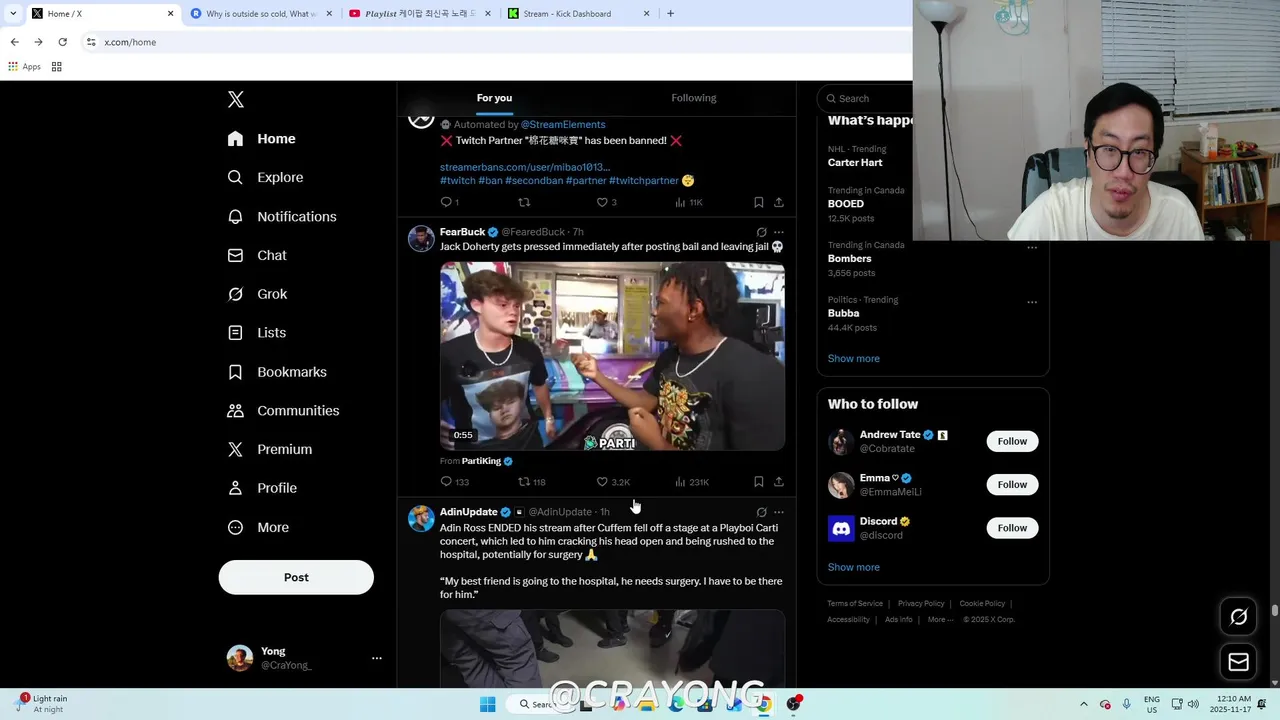Play the Jack Doherty video
Screen dimensions: 1280x720
coord(612,356)
